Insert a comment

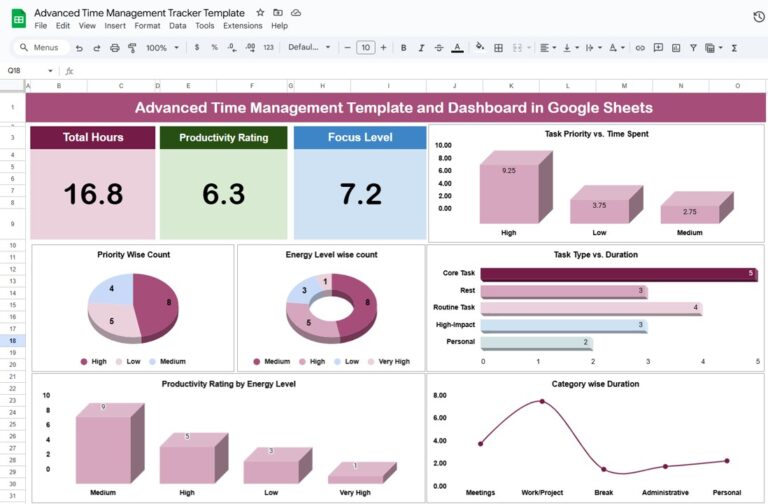coord(658,48)
